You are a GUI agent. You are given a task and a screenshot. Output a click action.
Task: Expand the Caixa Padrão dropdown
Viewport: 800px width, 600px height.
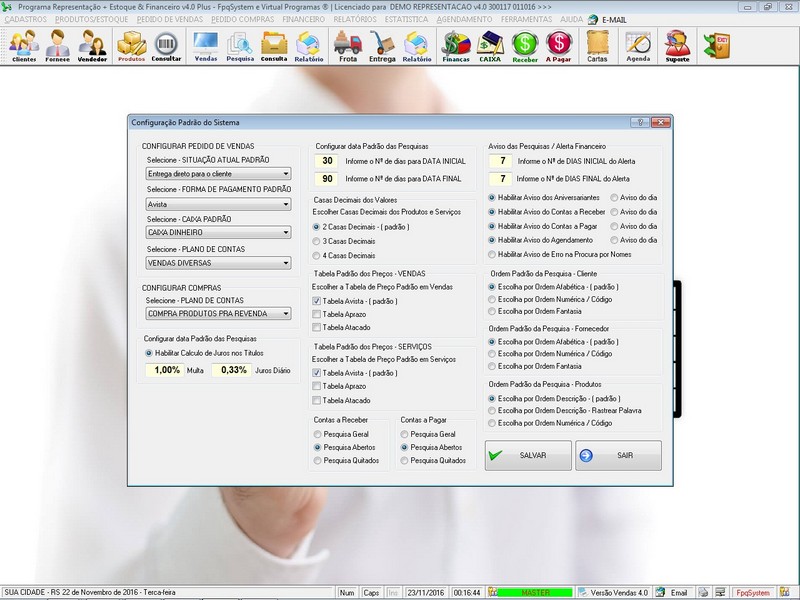click(286, 232)
